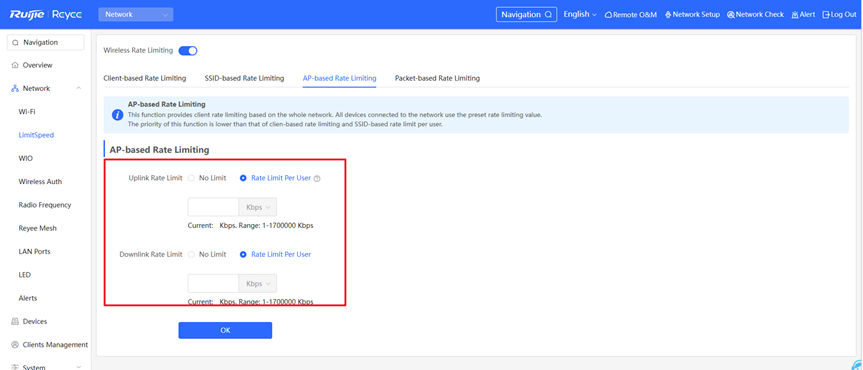The width and height of the screenshot is (863, 370).
Task: Click the Uplink rate value input field
Action: [x=213, y=207]
